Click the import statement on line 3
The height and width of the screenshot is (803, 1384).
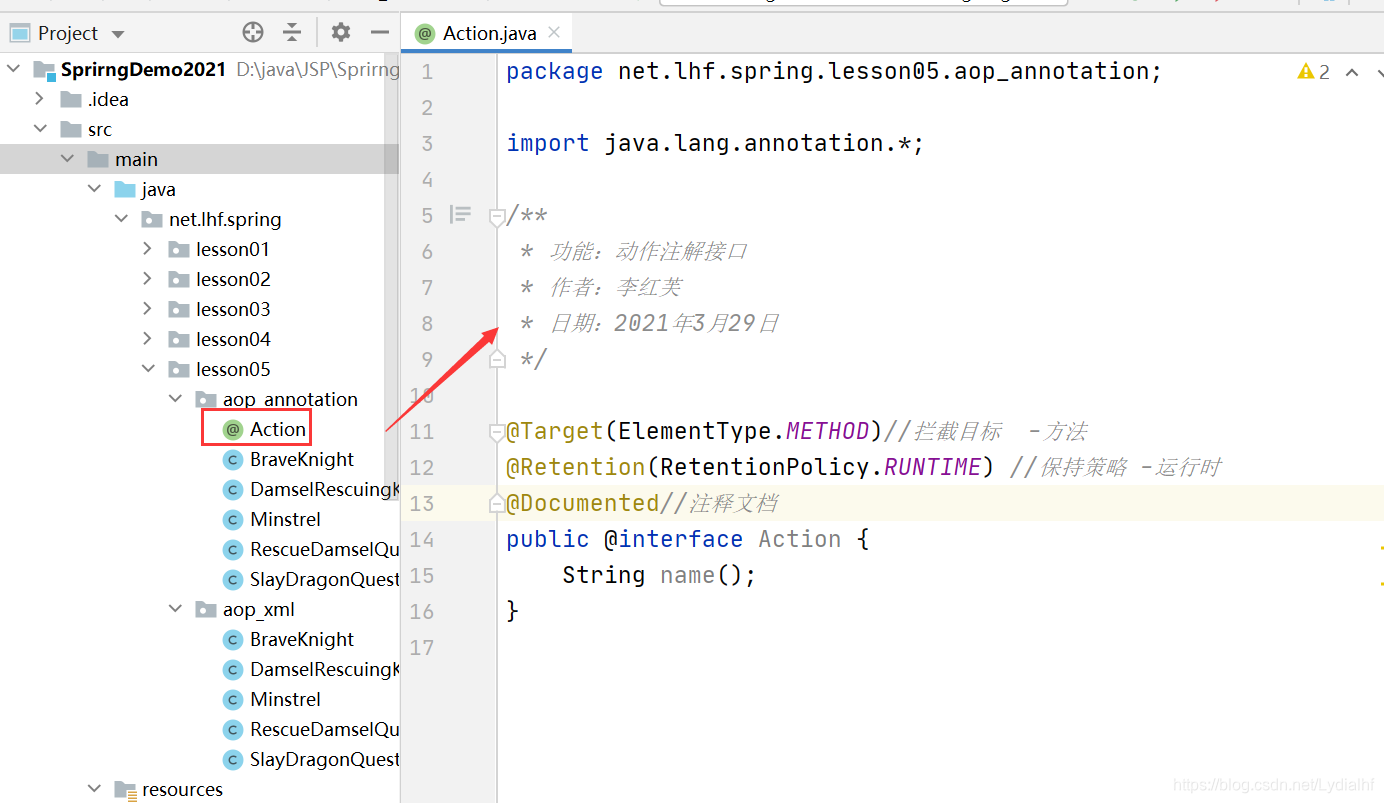(715, 143)
